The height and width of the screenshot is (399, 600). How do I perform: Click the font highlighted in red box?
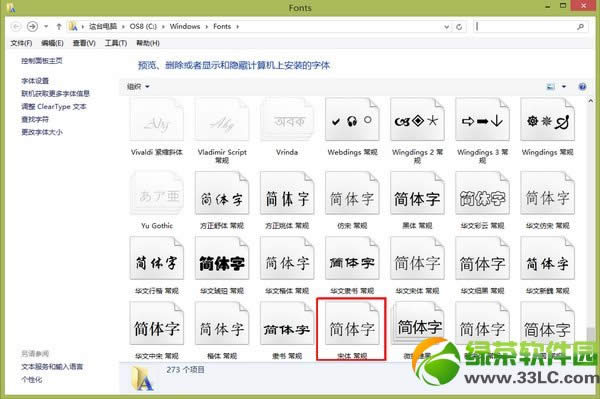click(352, 329)
